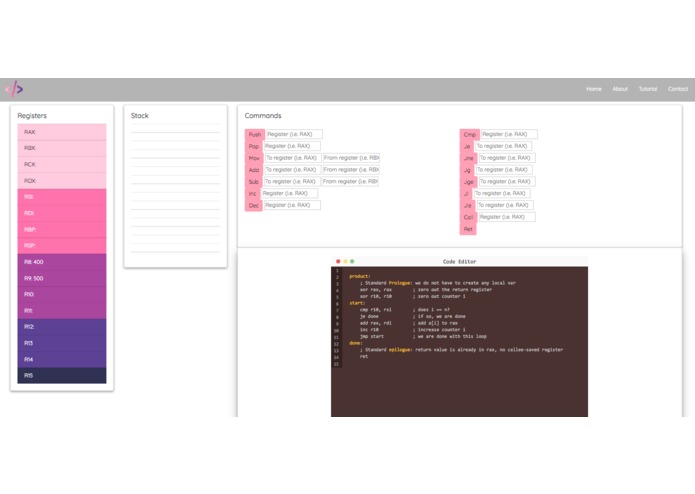
Task: Select the RBP register row
Action: coord(62,229)
